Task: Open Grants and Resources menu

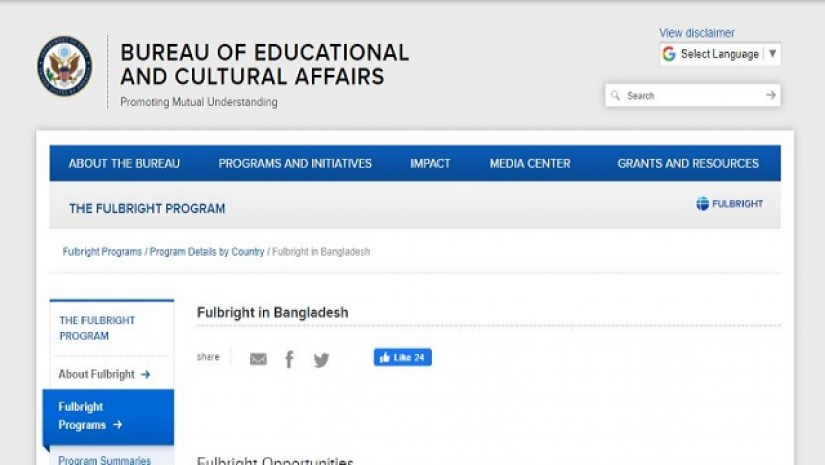Action: click(x=688, y=164)
